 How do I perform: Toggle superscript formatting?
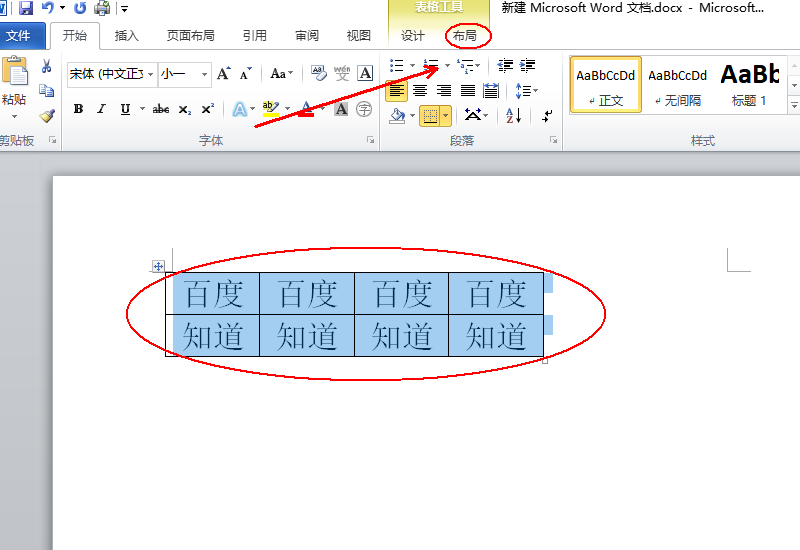pos(208,109)
